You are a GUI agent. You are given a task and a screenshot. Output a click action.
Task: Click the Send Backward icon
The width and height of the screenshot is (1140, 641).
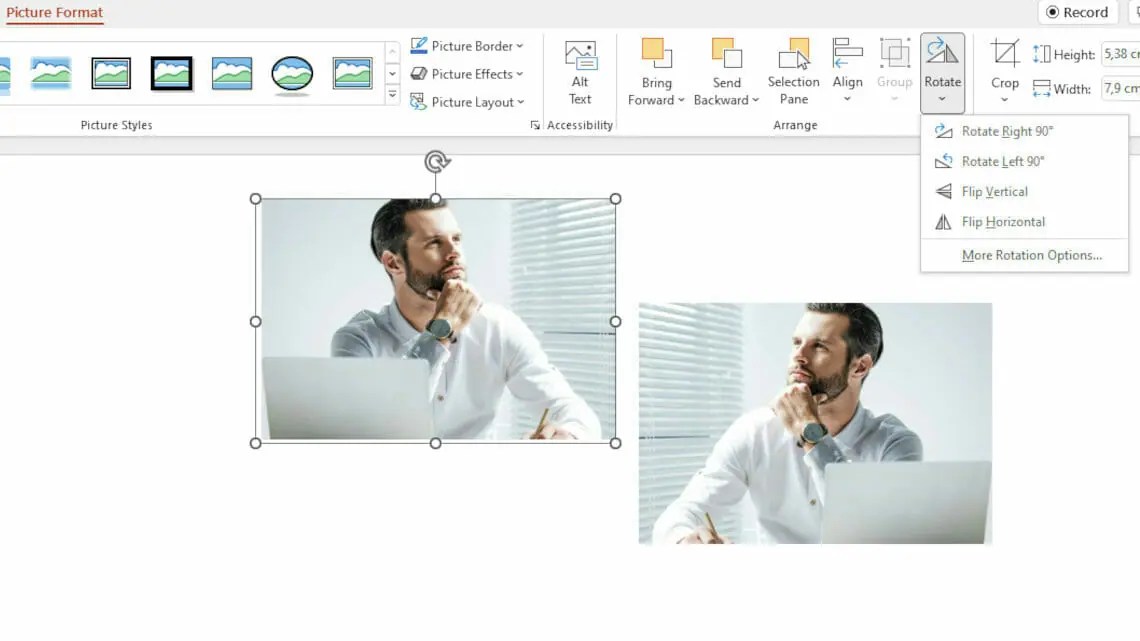727,55
